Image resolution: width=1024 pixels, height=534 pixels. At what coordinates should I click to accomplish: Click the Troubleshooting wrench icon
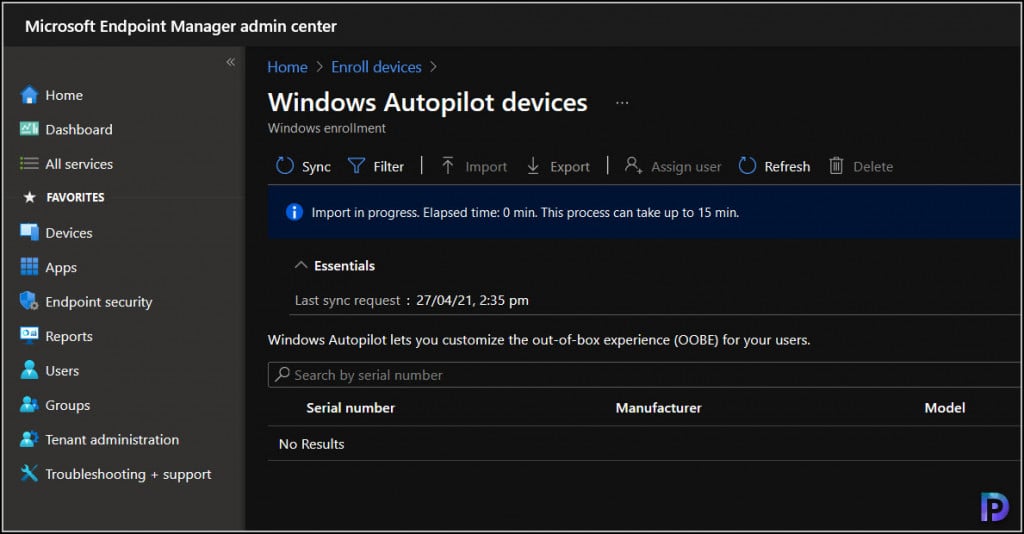tap(29, 473)
